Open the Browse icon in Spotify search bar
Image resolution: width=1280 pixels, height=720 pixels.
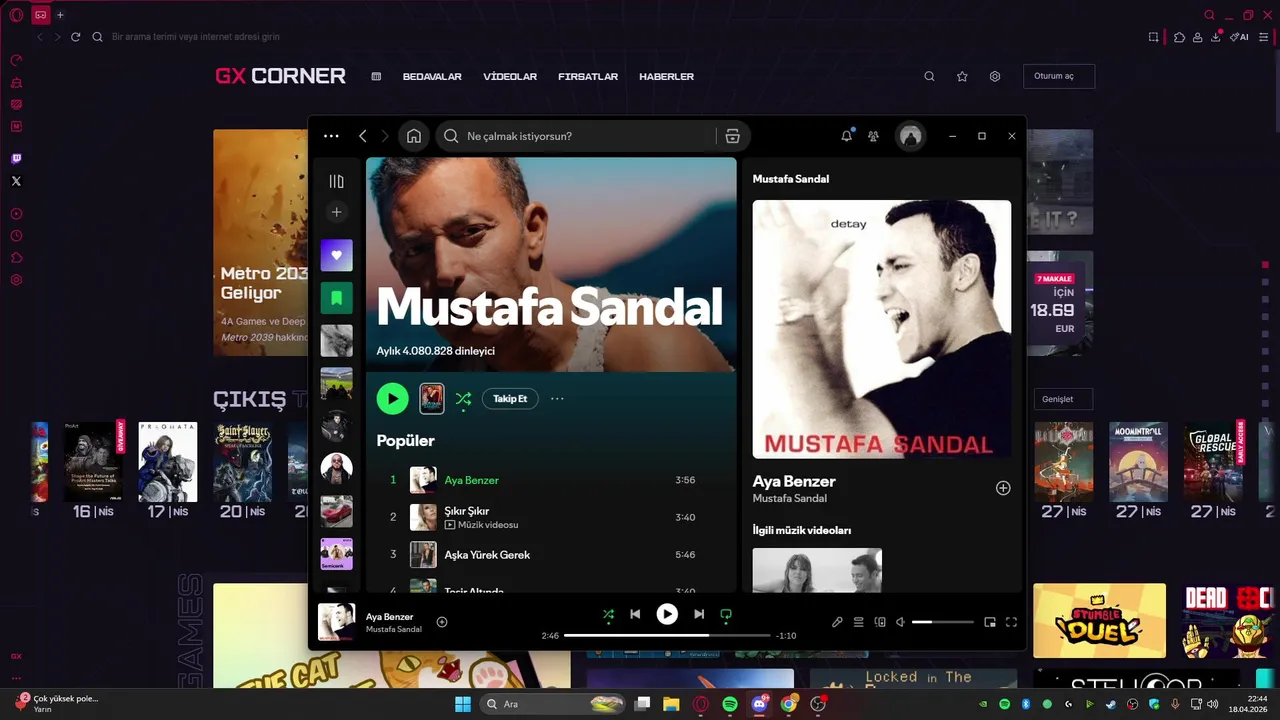[732, 136]
